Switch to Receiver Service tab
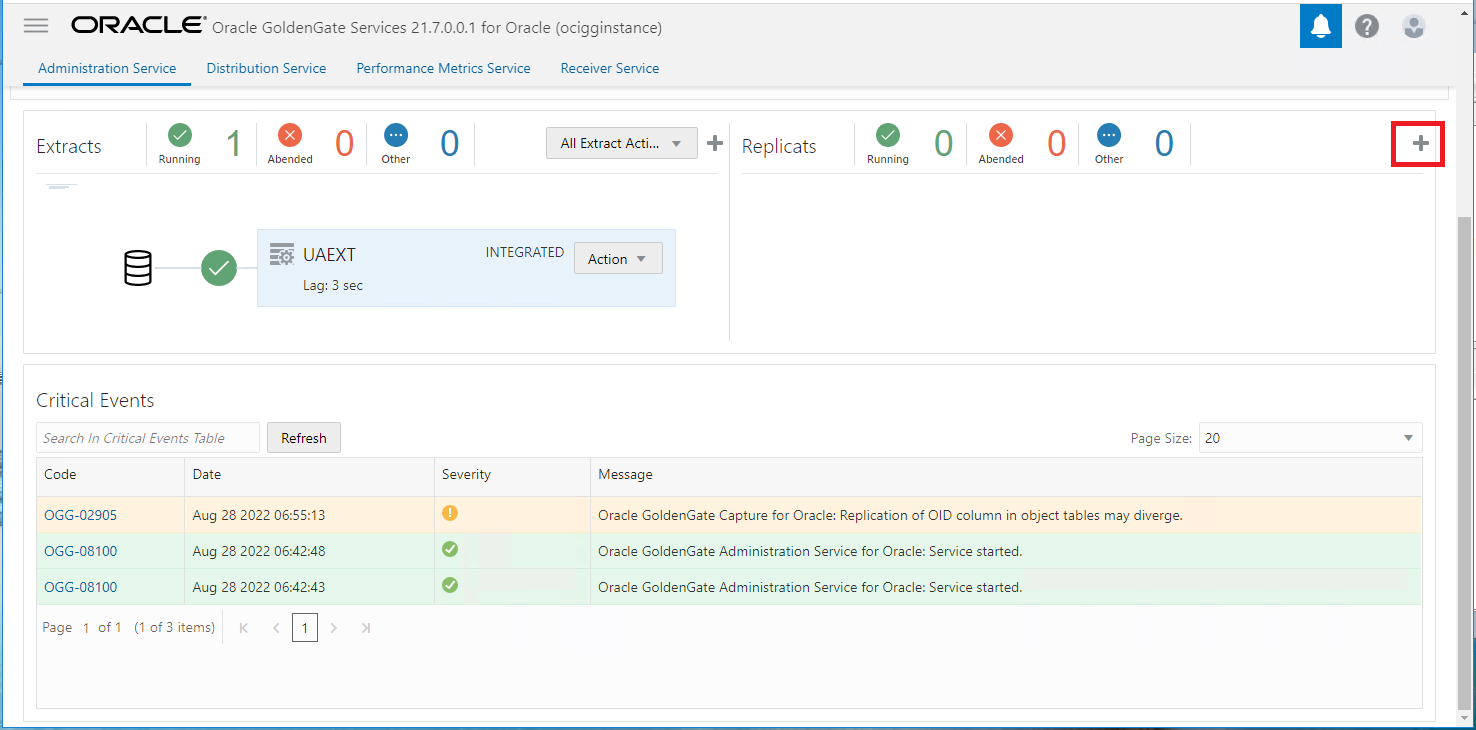The width and height of the screenshot is (1476, 730). coord(610,68)
